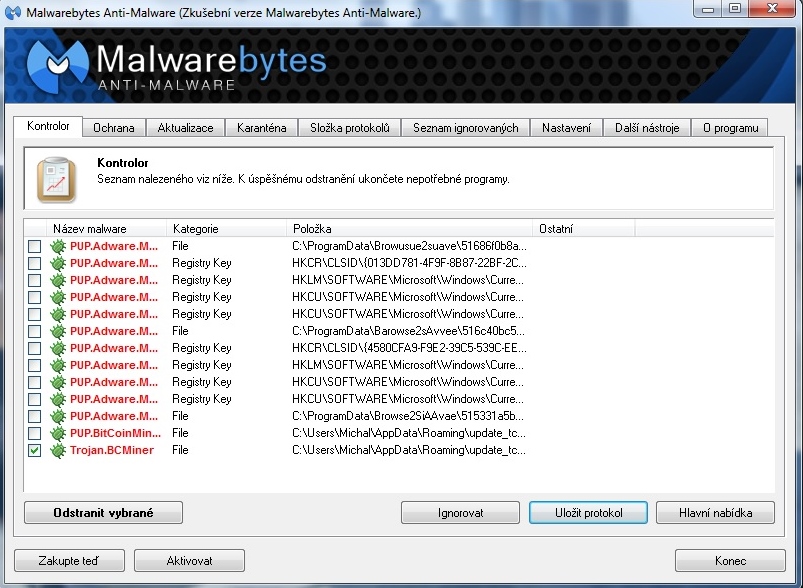The height and width of the screenshot is (588, 803).
Task: Sort by the Název malware column header
Action: [x=107, y=229]
